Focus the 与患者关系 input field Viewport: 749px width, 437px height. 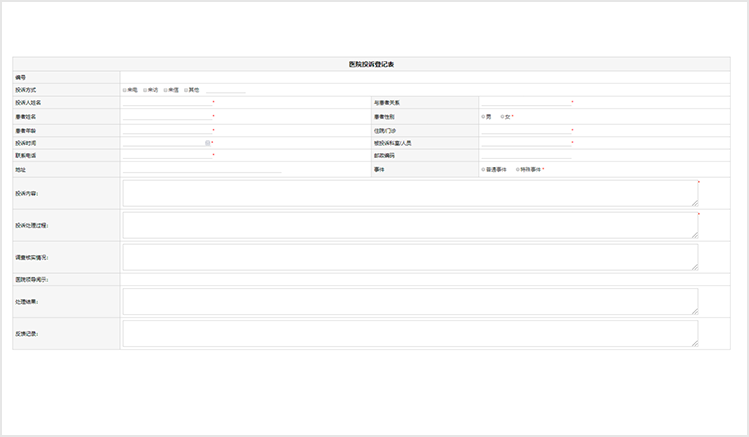pyautogui.click(x=525, y=103)
